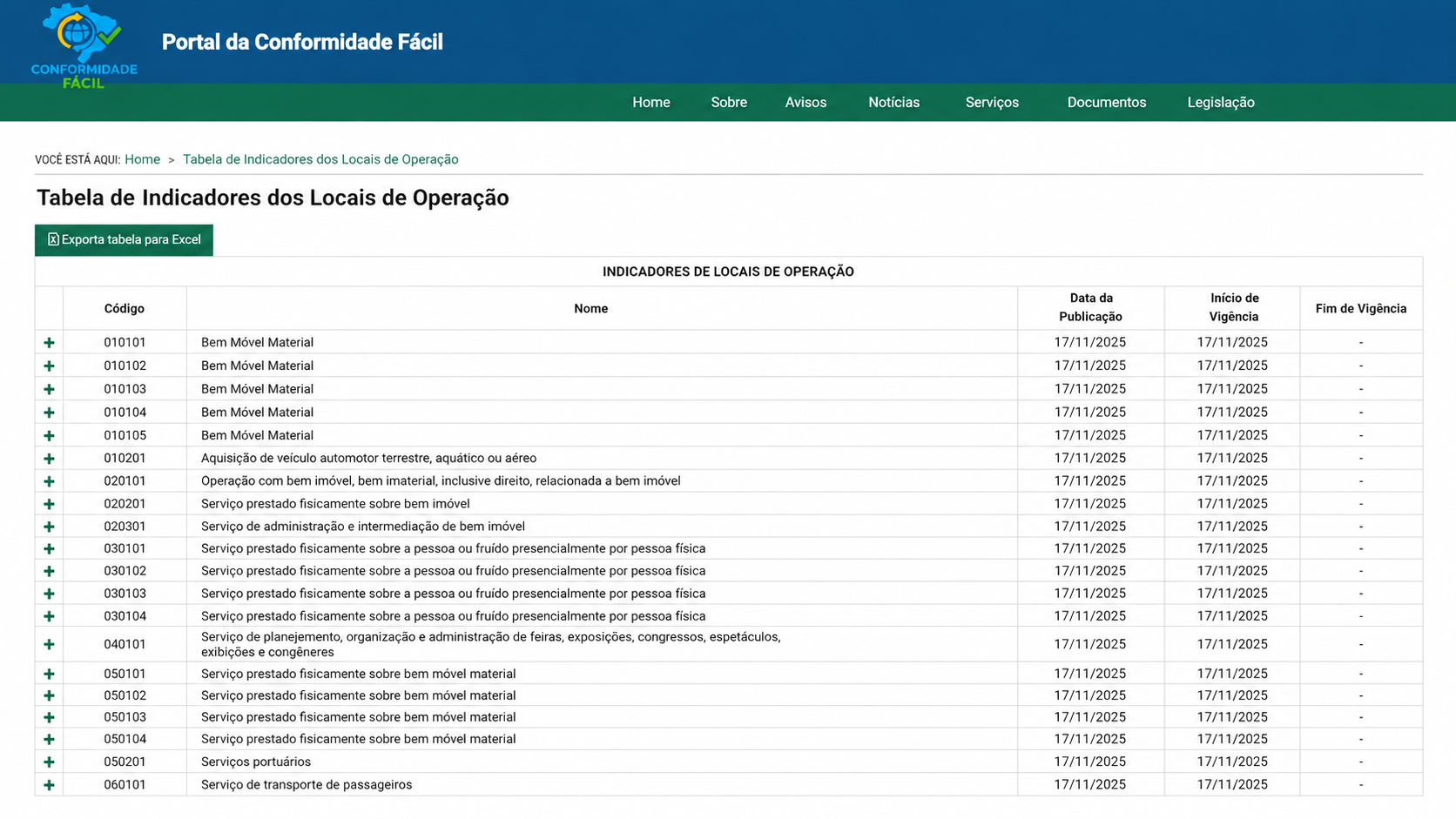Select code cell 050201

[x=125, y=762]
